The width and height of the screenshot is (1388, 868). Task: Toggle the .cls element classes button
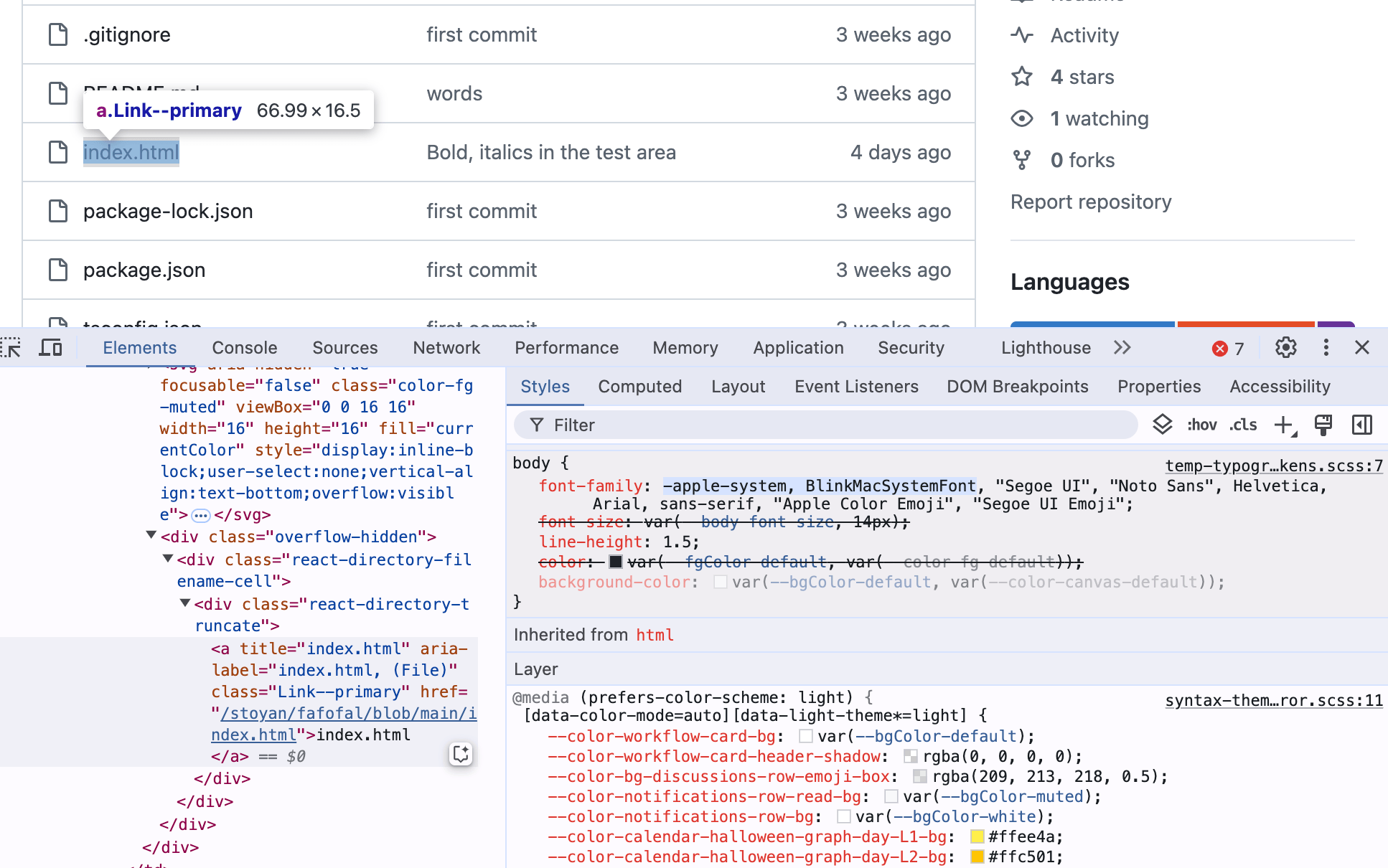tap(1243, 425)
